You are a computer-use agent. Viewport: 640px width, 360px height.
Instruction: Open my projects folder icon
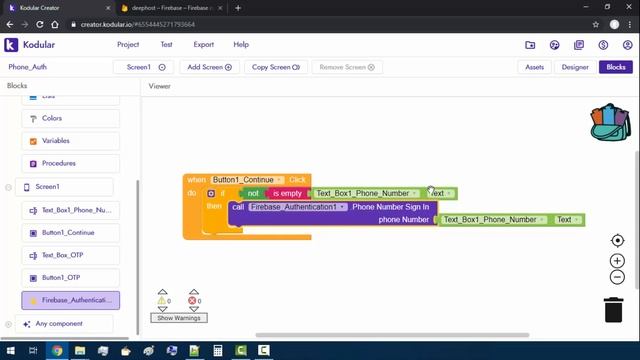click(x=530, y=45)
